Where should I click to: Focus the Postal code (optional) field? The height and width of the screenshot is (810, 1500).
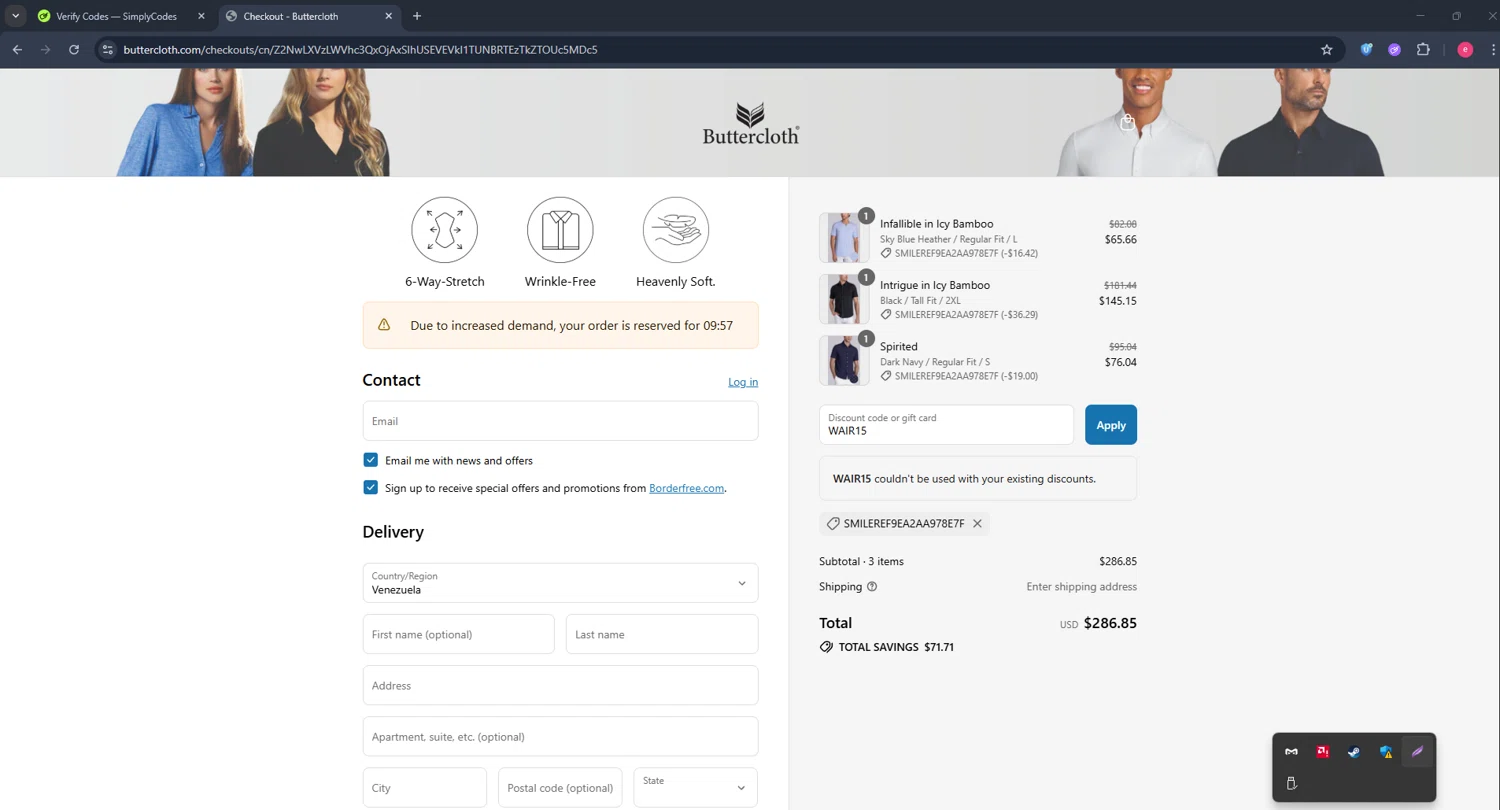[x=560, y=787]
